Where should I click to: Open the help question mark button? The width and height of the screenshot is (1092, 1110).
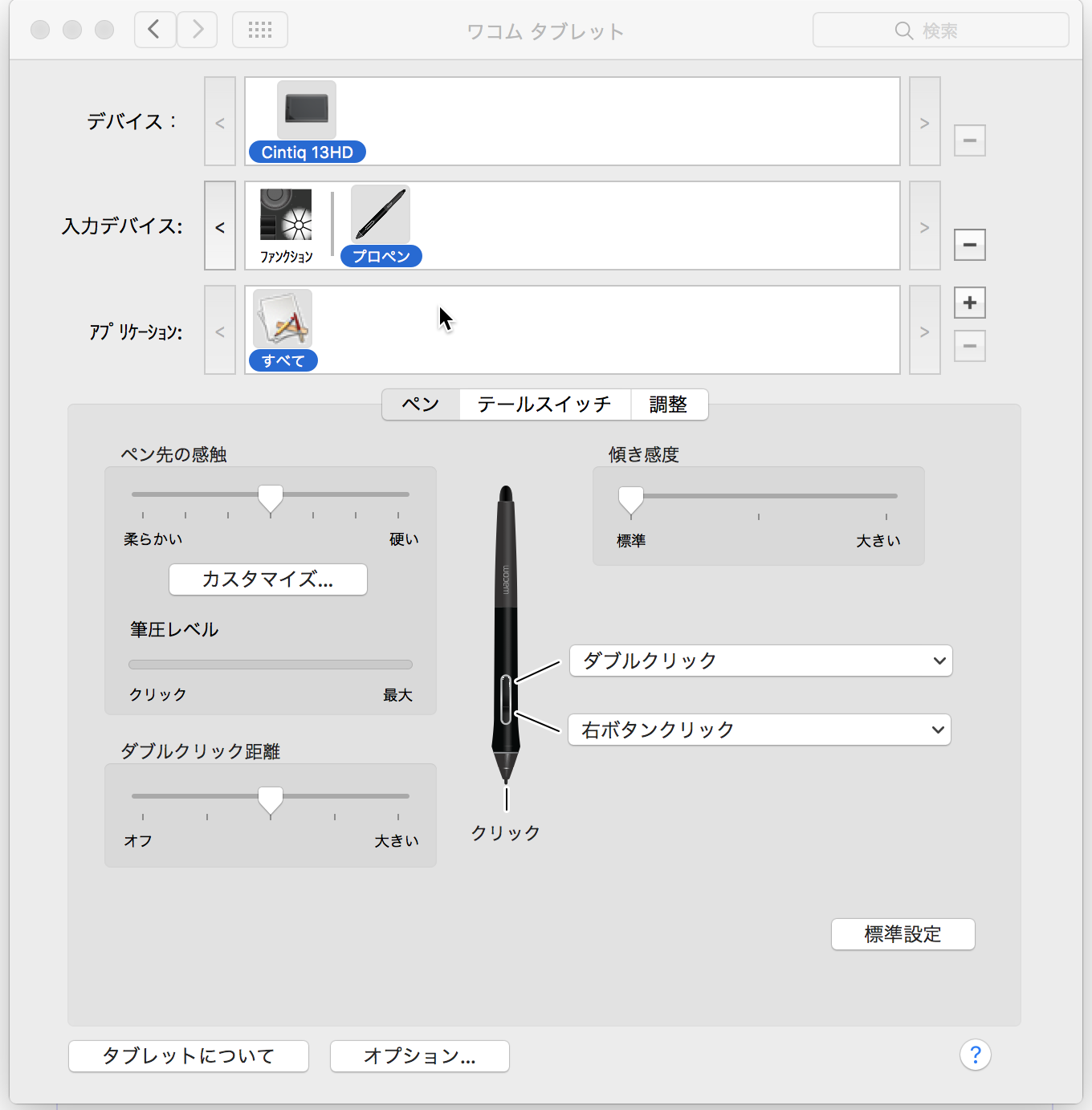pos(976,1055)
